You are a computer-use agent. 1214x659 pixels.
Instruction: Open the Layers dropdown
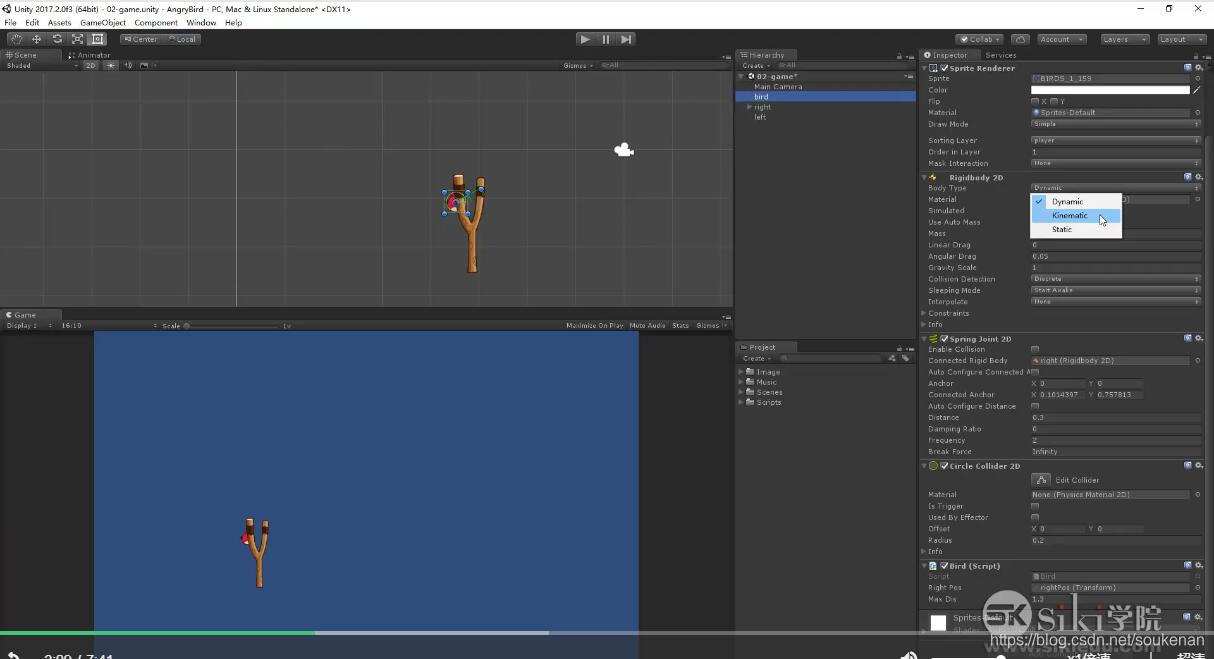tap(1125, 39)
